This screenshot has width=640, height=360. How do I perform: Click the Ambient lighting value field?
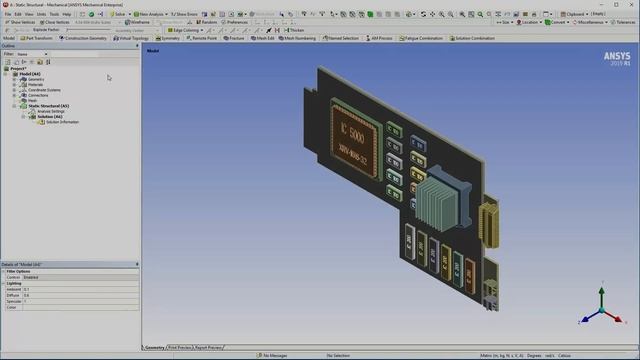80,289
